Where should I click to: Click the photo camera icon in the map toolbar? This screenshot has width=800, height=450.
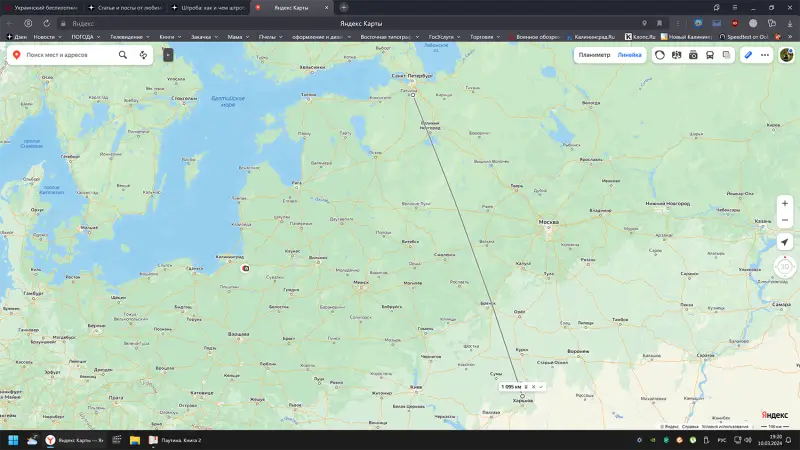click(693, 55)
